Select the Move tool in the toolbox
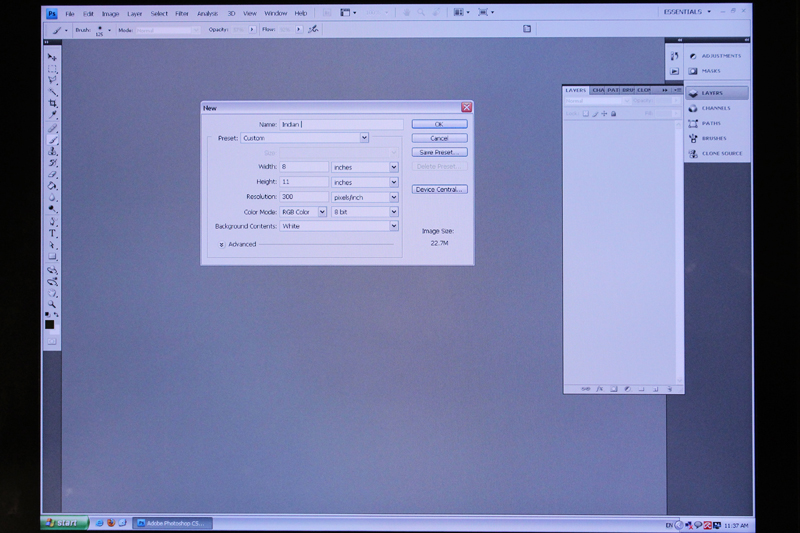This screenshot has width=800, height=533. (52, 57)
